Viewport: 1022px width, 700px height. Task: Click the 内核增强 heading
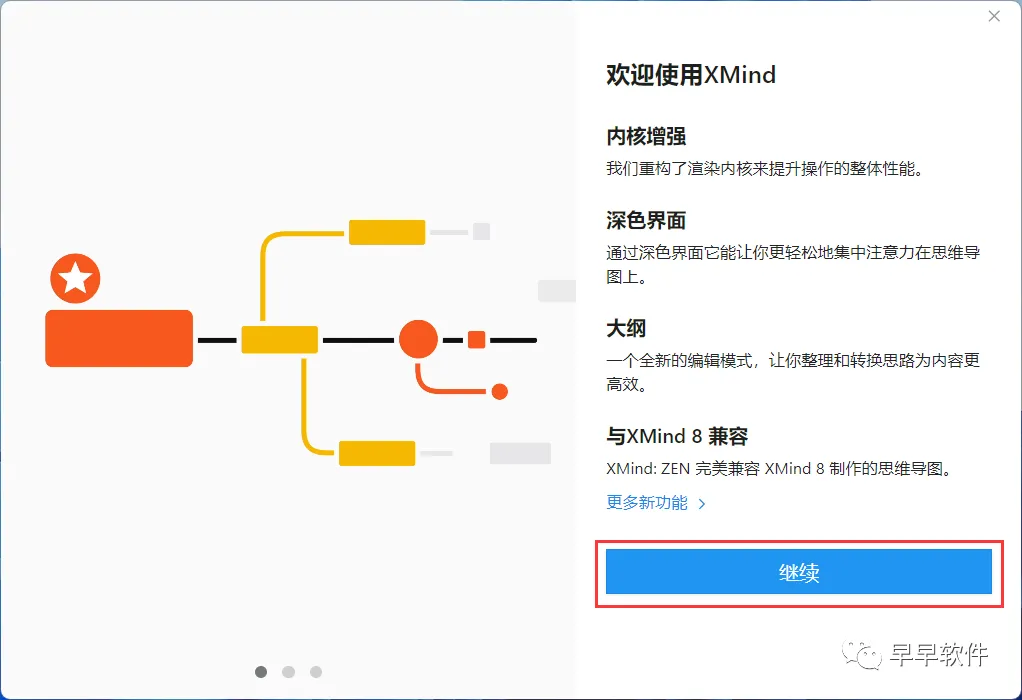coord(646,136)
